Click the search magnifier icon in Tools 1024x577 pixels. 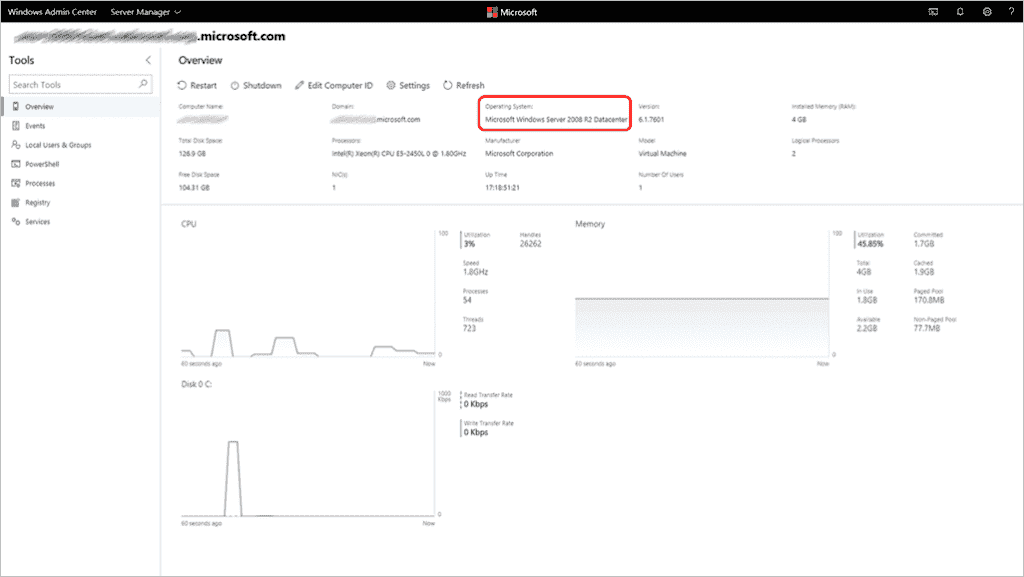144,85
